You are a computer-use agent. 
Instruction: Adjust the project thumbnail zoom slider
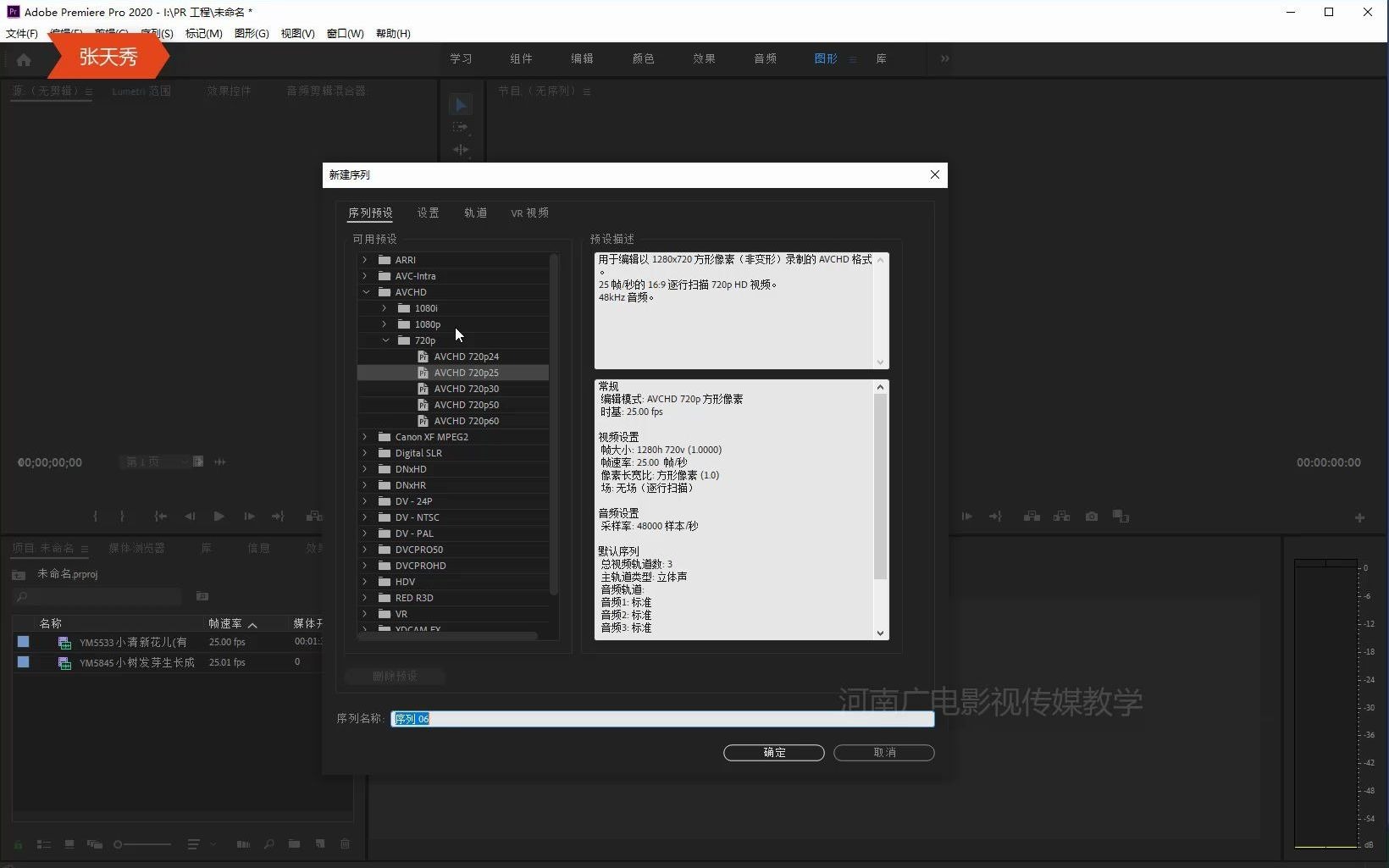142,844
